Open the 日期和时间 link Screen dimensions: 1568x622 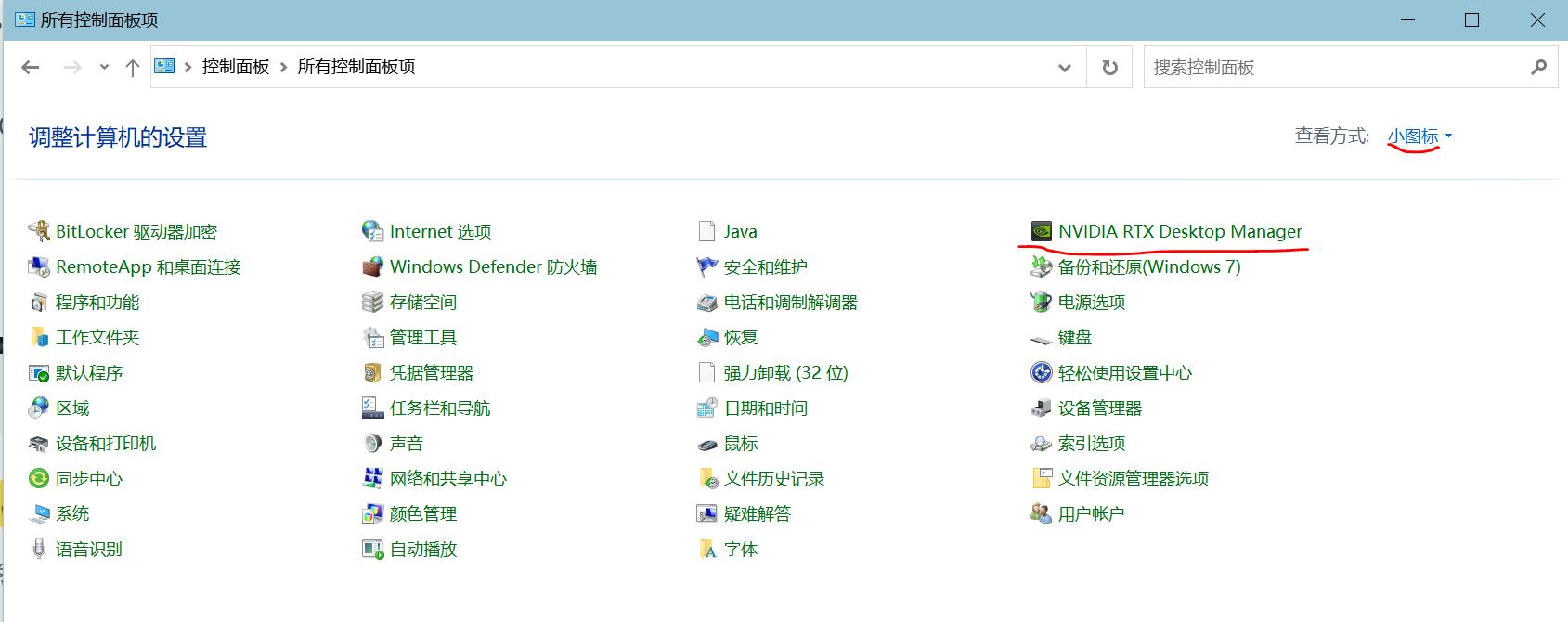click(766, 408)
